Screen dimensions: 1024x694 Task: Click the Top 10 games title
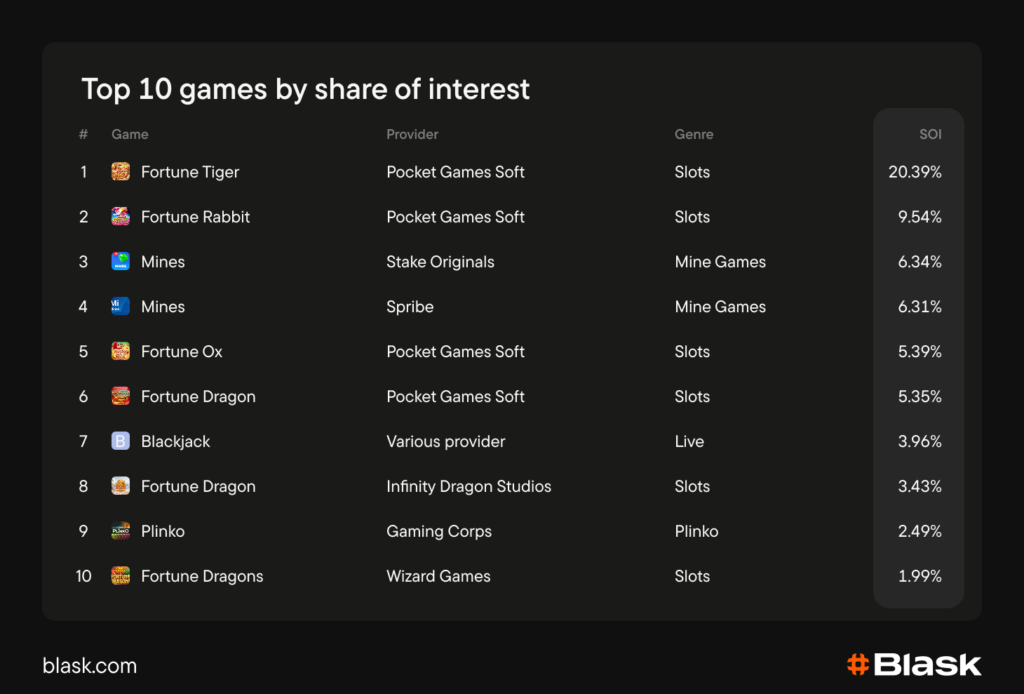[305, 89]
